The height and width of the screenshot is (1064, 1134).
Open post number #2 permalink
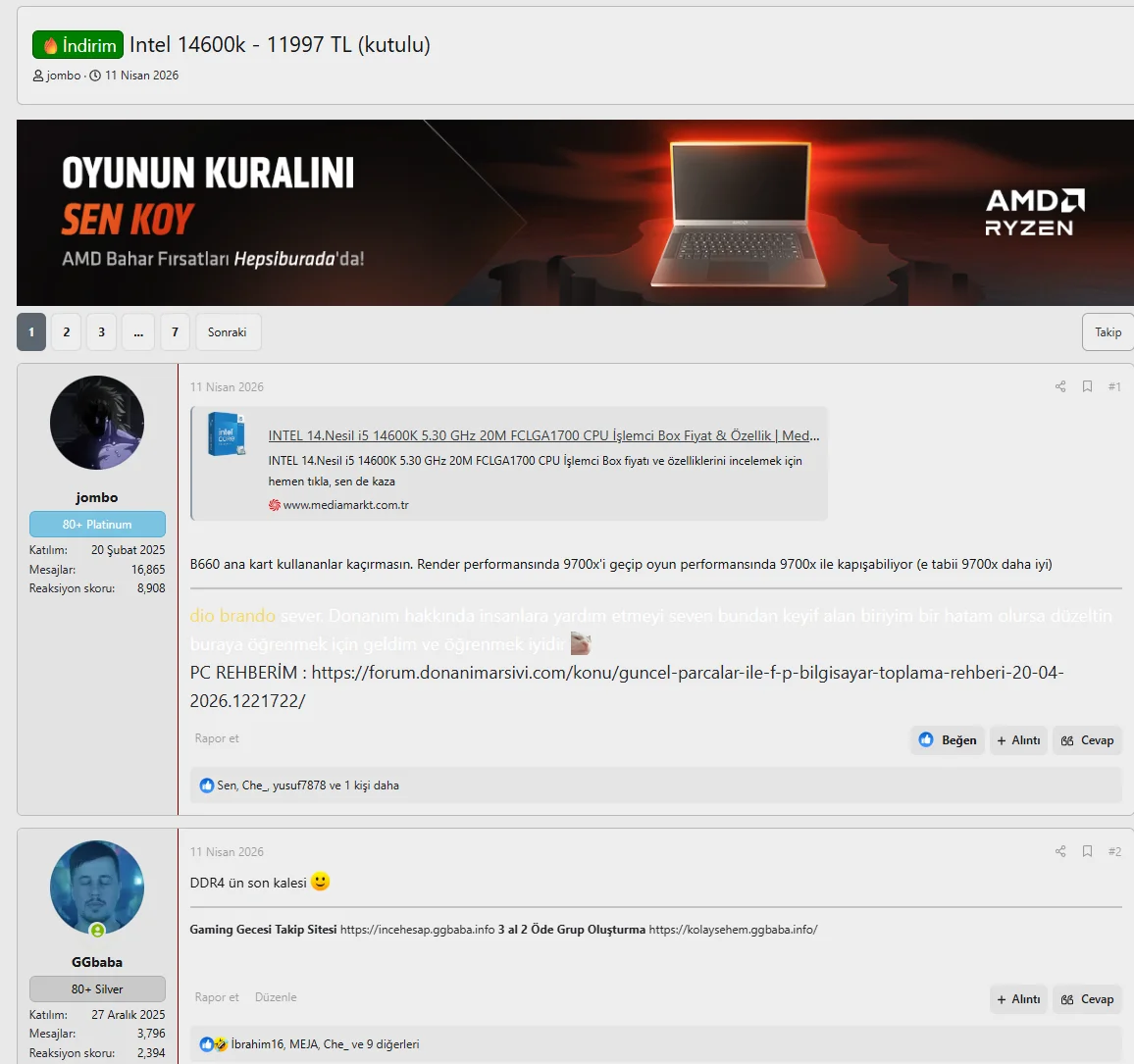(x=1114, y=851)
